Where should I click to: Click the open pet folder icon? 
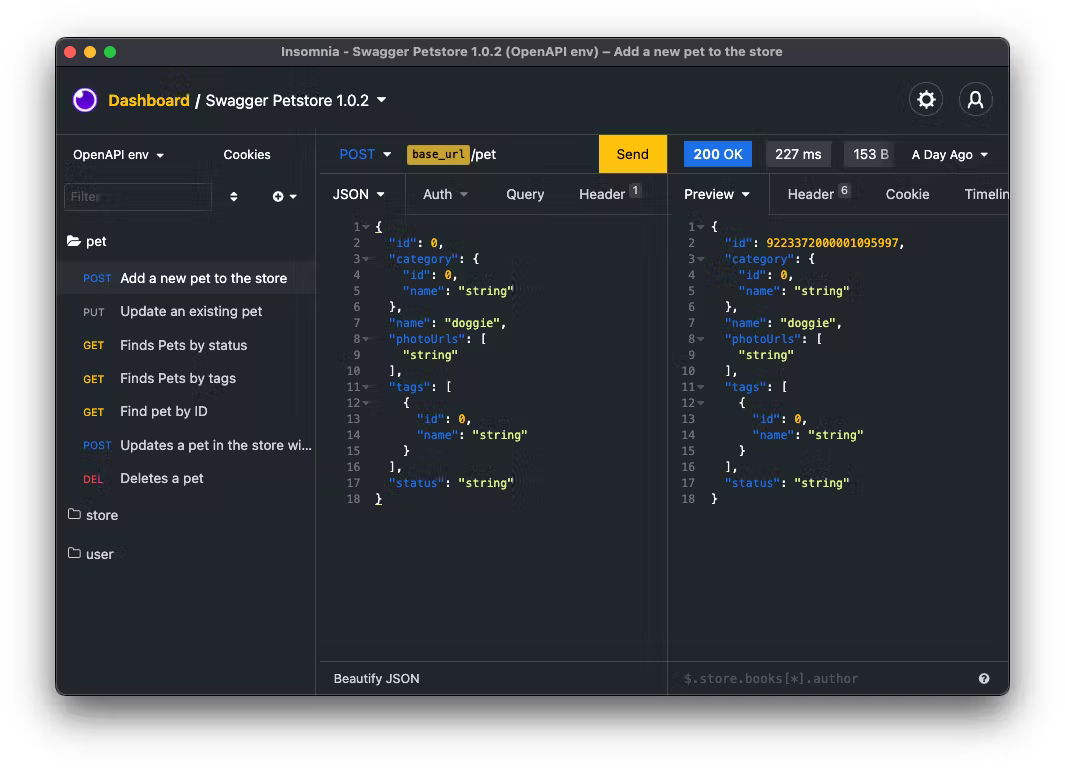coord(74,241)
